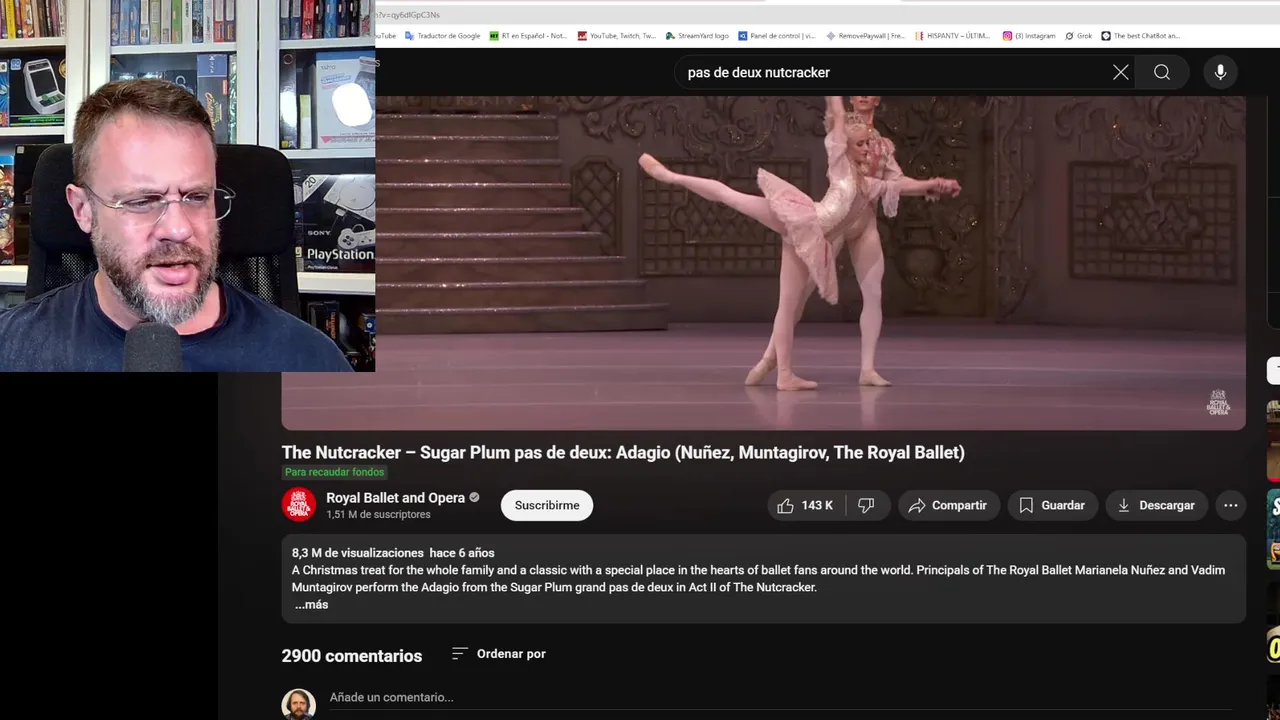Focus the Añade un comentario field

780,697
